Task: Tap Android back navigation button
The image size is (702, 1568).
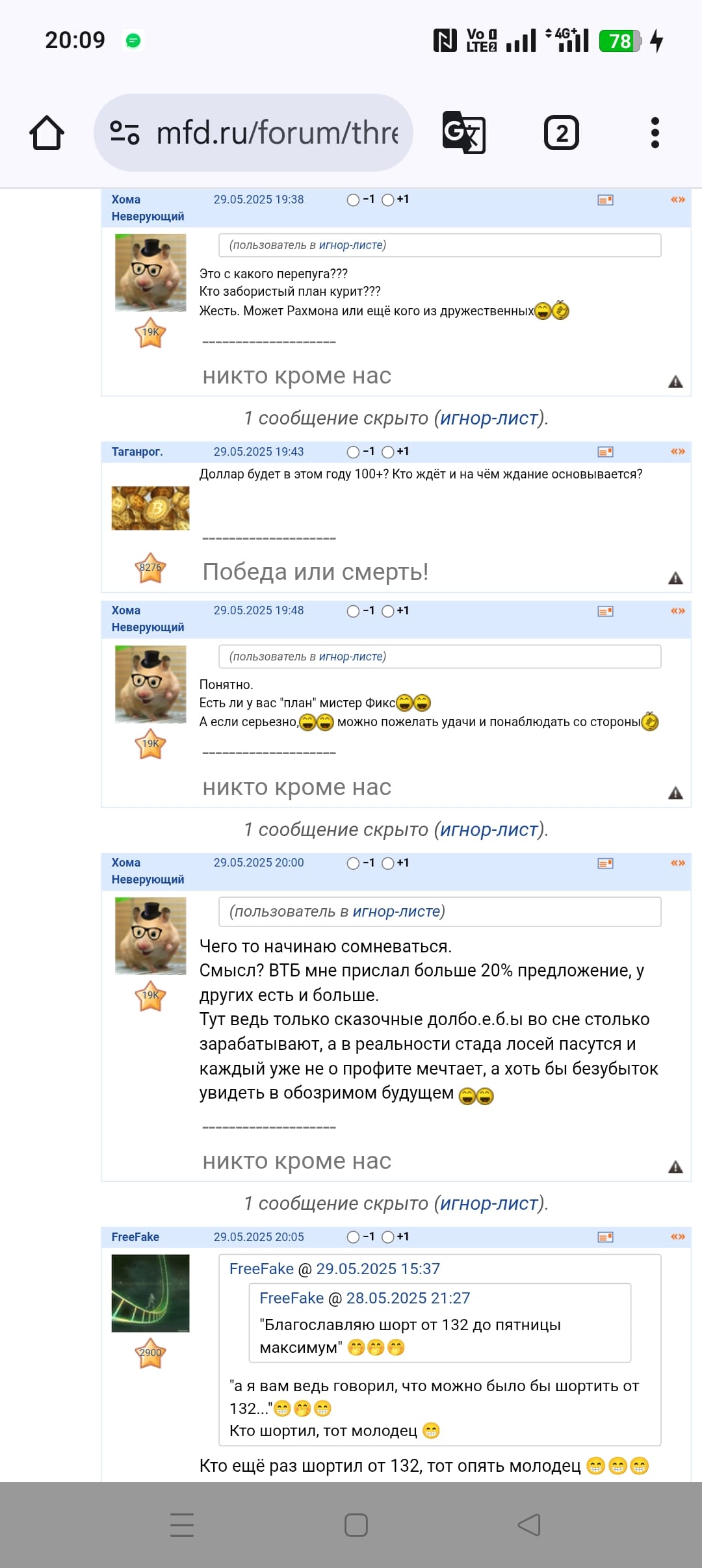Action: pyautogui.click(x=529, y=1525)
